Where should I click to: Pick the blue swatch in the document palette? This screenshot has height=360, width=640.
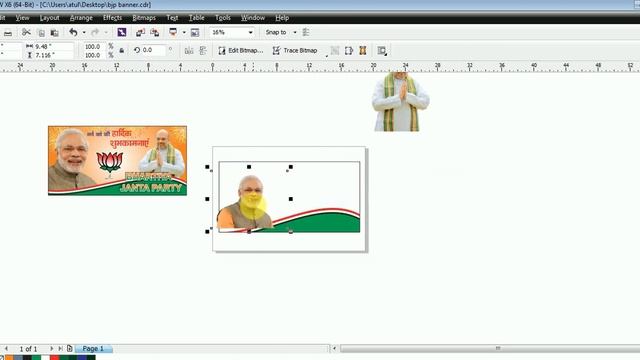tap(82, 358)
